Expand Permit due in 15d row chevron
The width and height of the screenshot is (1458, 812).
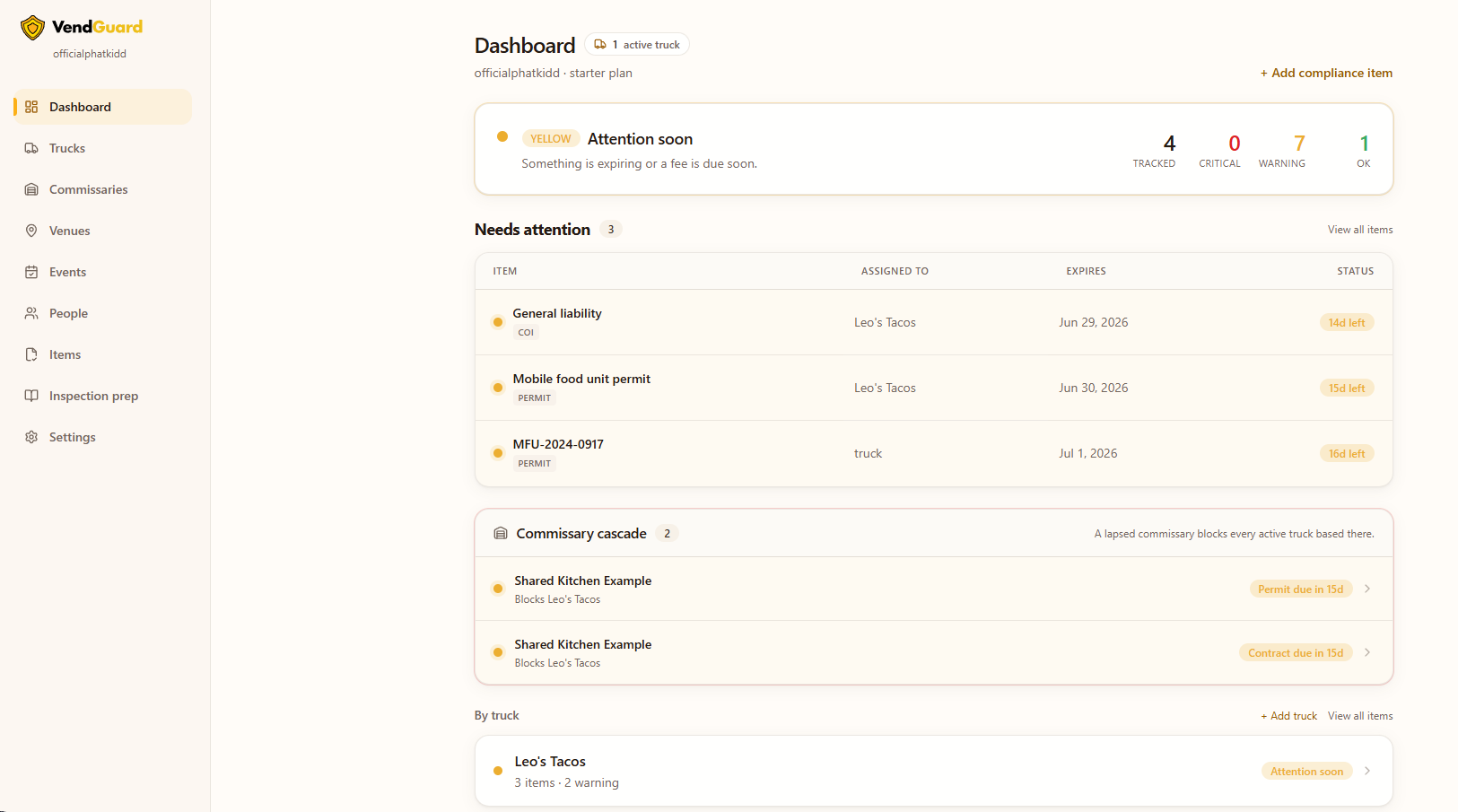[x=1367, y=589]
